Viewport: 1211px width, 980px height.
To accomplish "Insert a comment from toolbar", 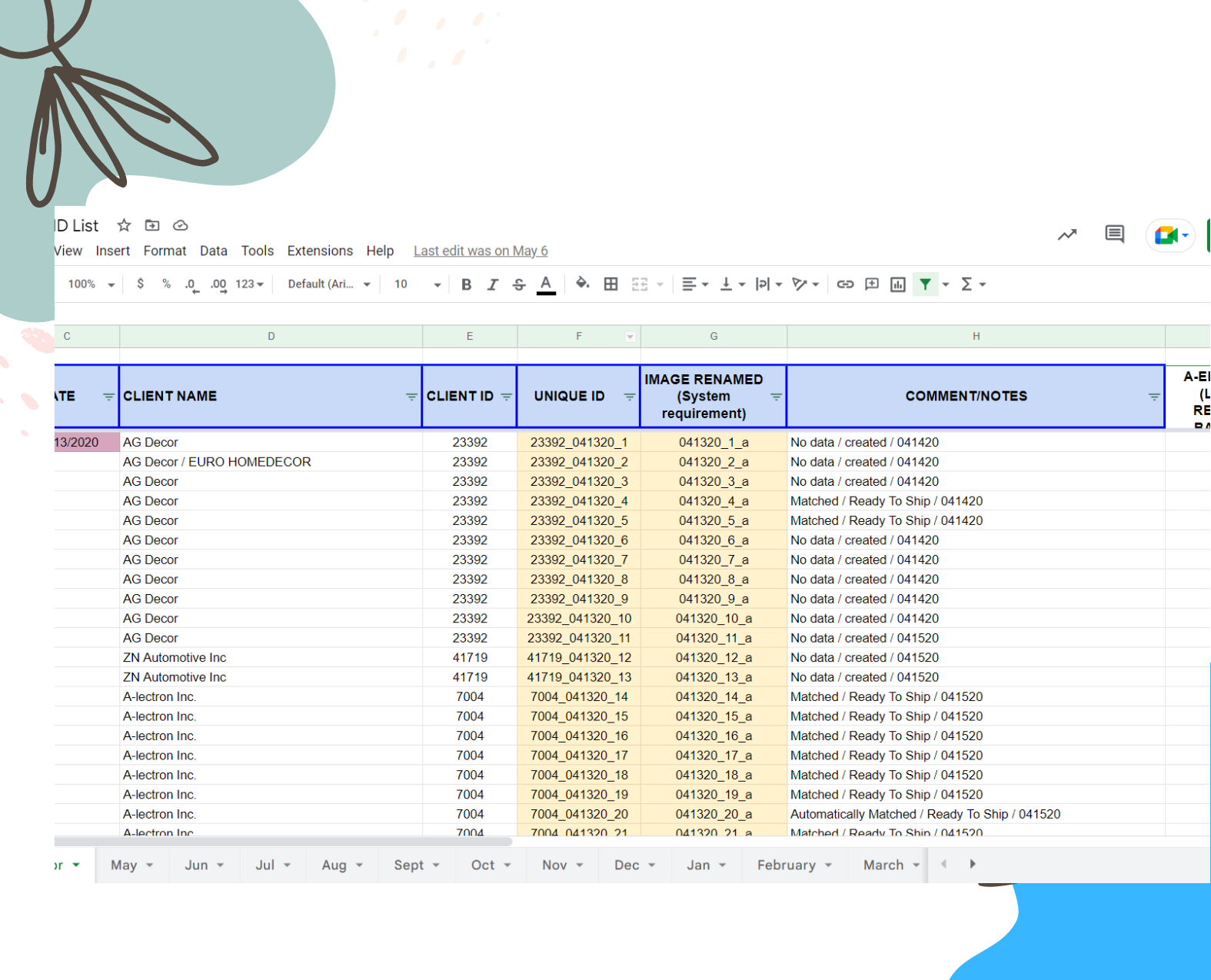I will (872, 284).
